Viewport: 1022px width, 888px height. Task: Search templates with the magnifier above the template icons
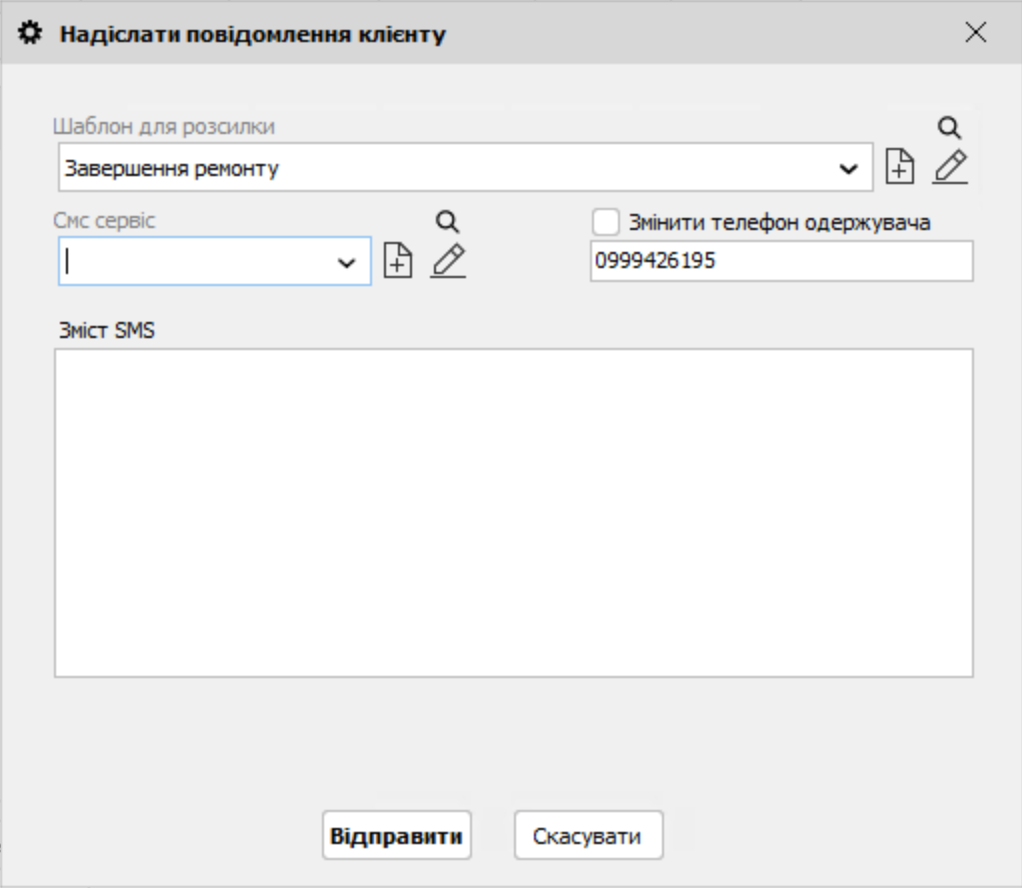coord(949,127)
